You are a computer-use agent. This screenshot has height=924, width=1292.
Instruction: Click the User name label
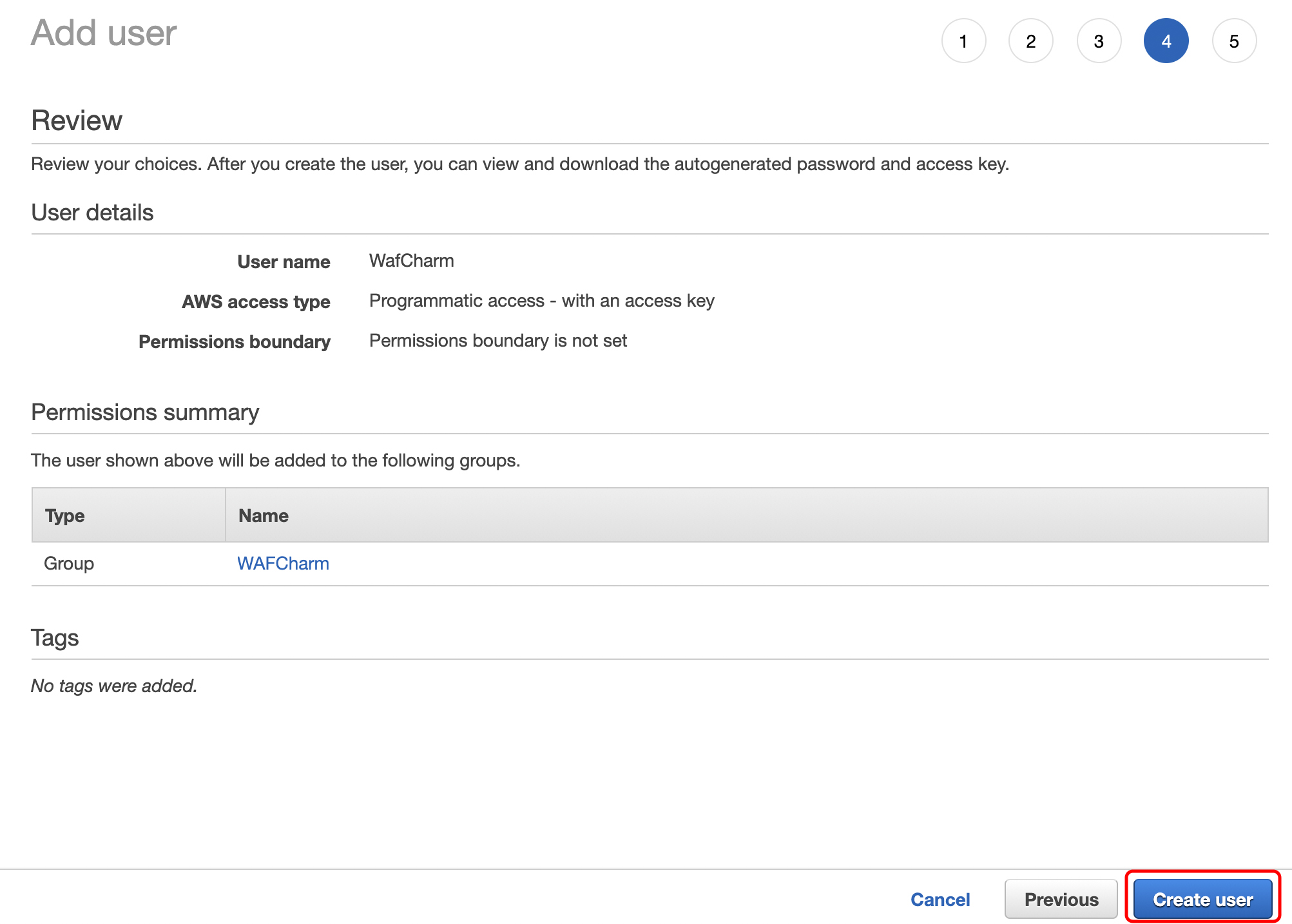(x=284, y=262)
